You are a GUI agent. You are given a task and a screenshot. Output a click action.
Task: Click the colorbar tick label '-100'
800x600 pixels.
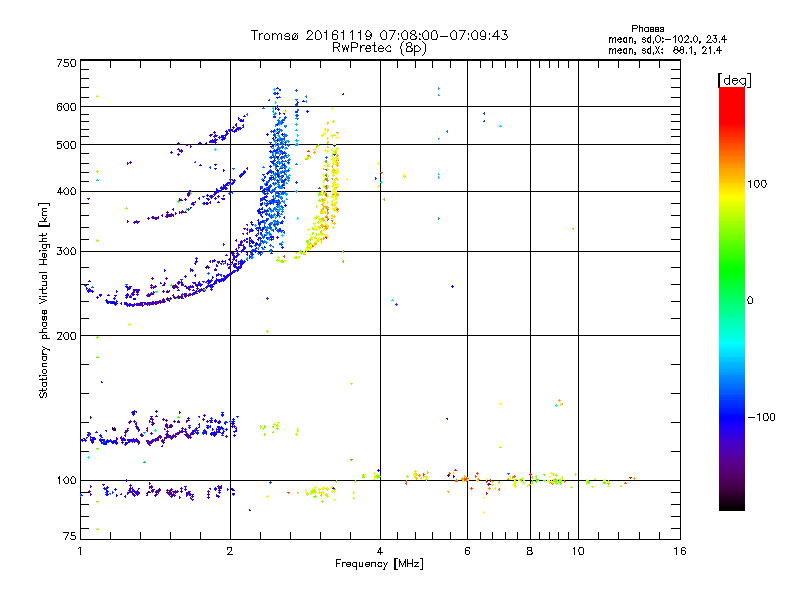(761, 417)
